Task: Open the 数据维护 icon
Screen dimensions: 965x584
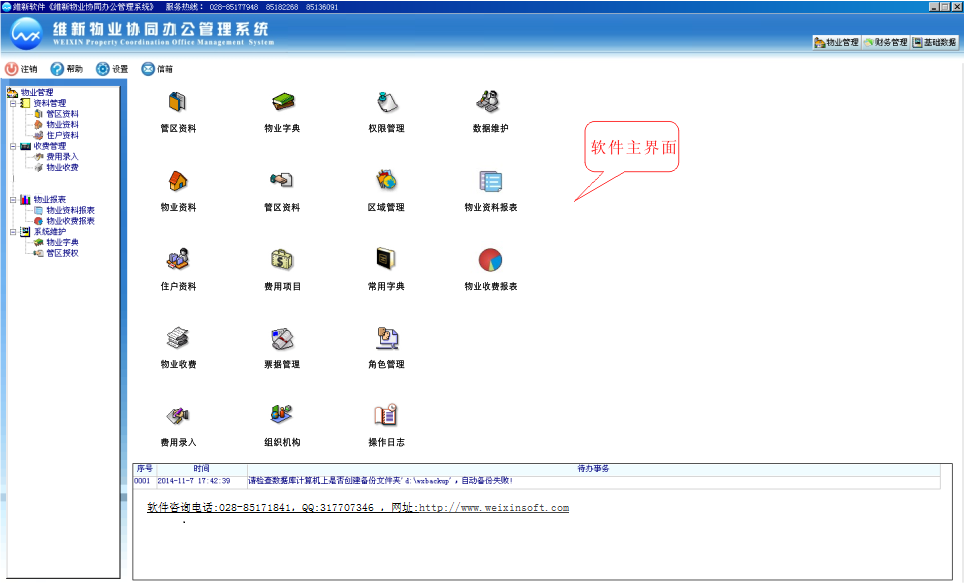Action: 490,102
